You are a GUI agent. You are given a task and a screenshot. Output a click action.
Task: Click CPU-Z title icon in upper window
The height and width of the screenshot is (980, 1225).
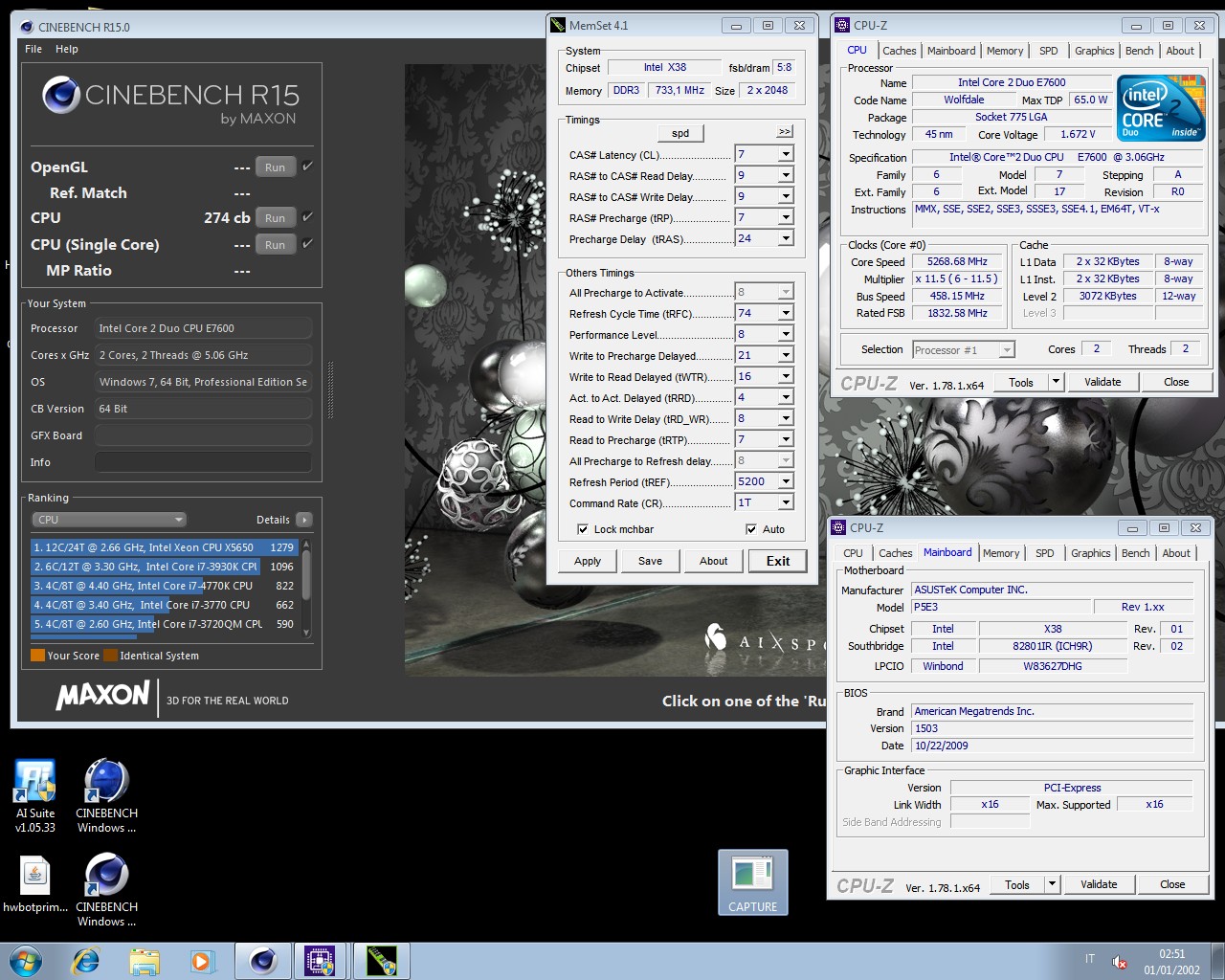click(x=842, y=25)
